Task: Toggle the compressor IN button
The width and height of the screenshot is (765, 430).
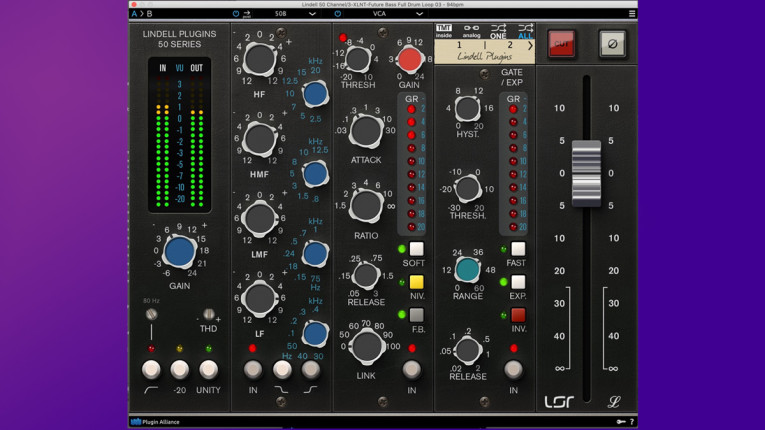Action: coord(412,369)
